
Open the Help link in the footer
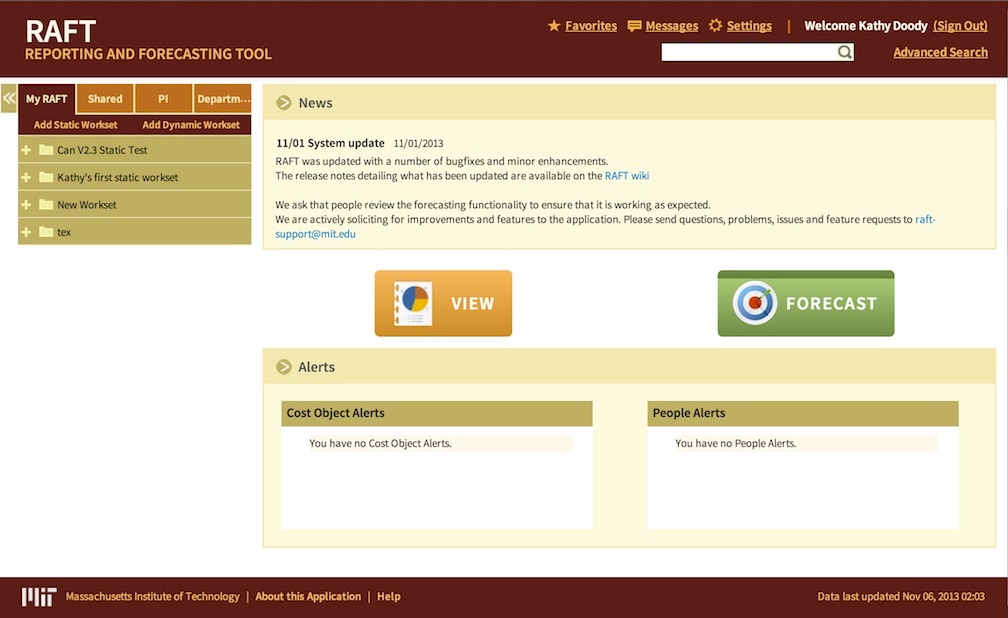point(388,597)
